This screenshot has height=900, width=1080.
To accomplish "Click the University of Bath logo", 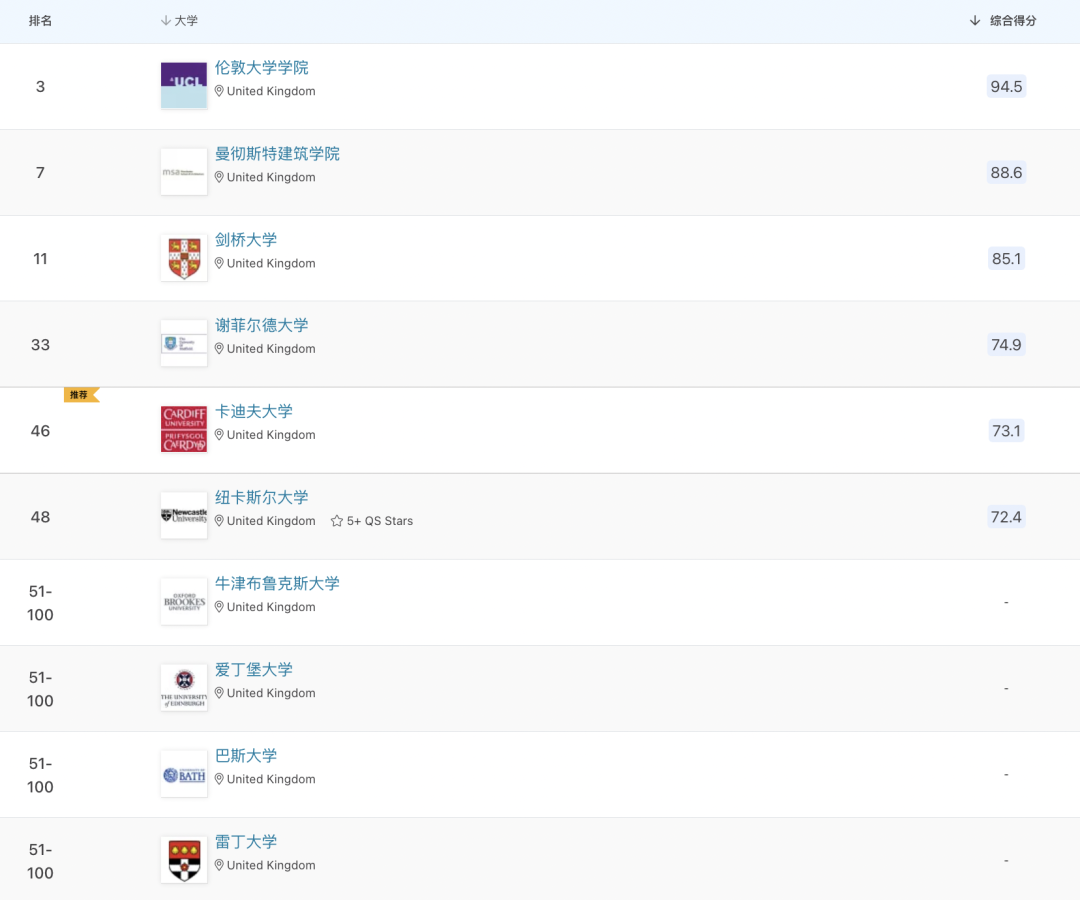I will click(x=184, y=773).
